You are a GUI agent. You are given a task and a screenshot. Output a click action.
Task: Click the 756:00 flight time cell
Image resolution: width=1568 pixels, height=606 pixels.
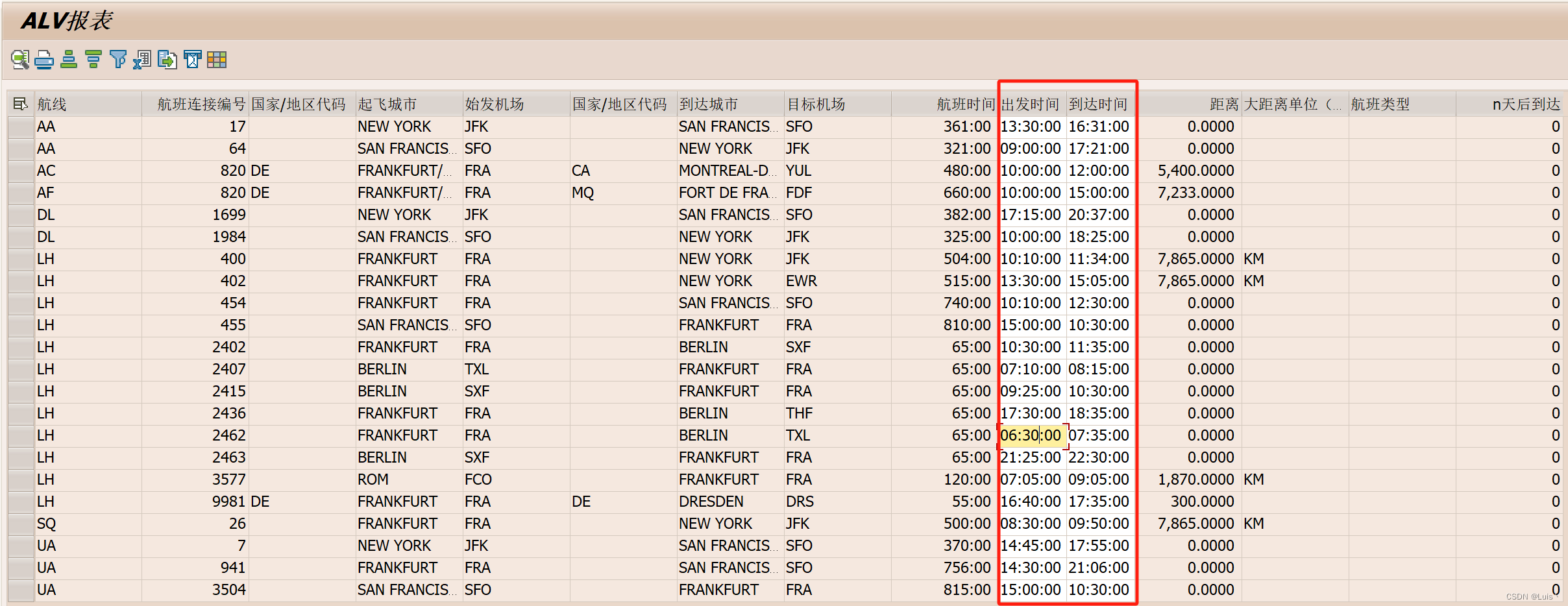pyautogui.click(x=944, y=568)
